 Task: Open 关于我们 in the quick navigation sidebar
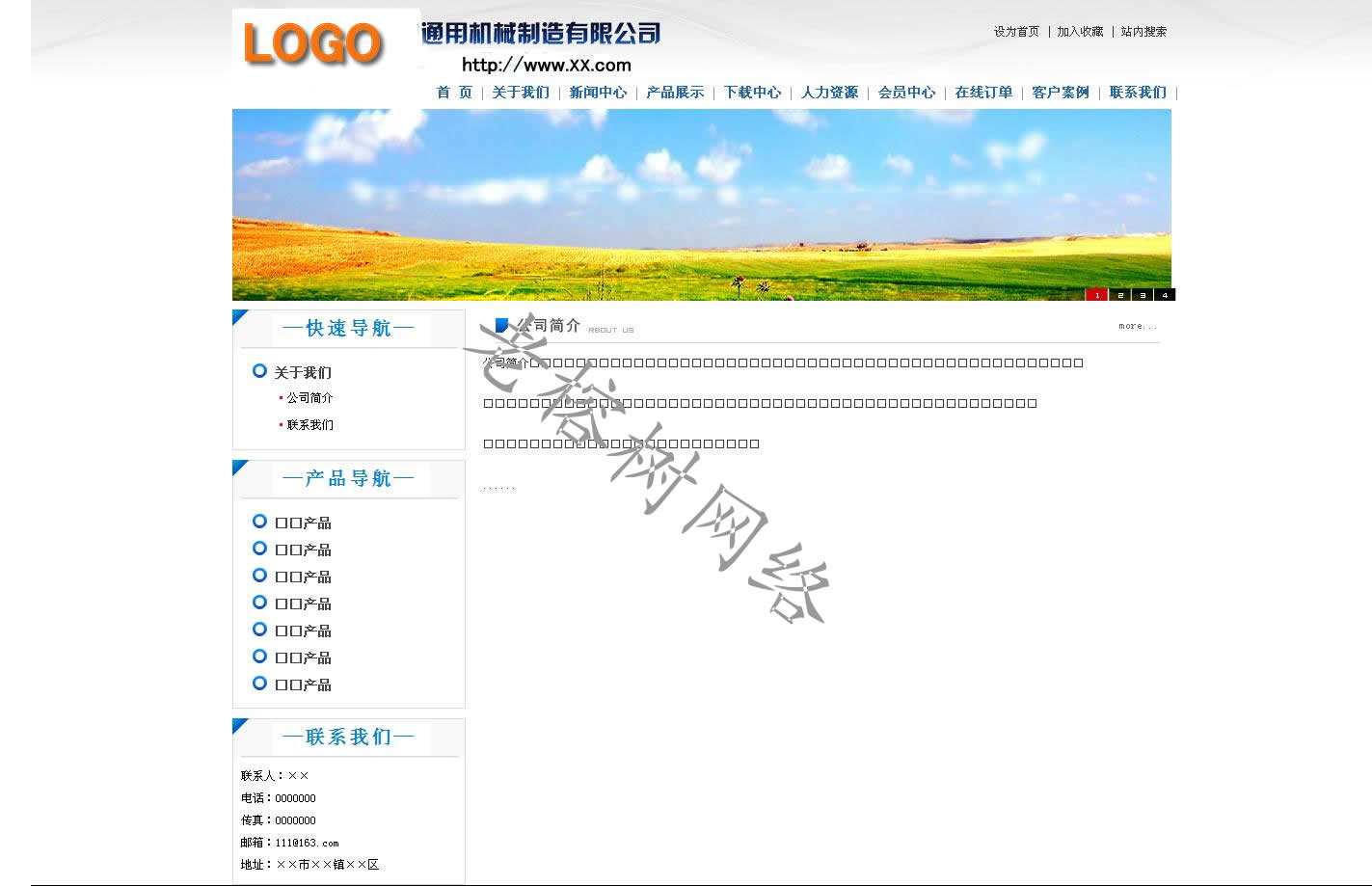pyautogui.click(x=303, y=372)
